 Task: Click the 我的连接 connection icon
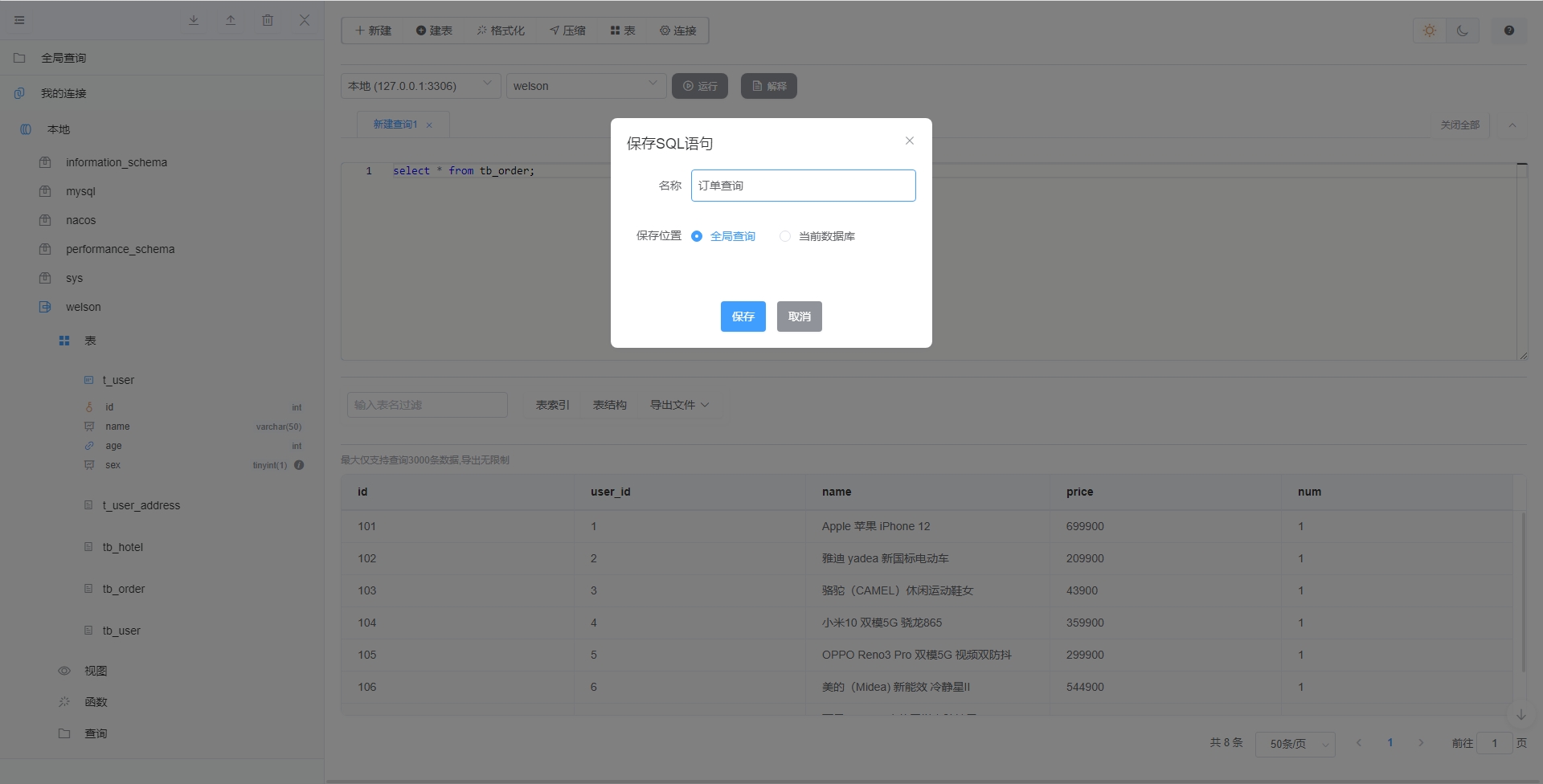(19, 93)
